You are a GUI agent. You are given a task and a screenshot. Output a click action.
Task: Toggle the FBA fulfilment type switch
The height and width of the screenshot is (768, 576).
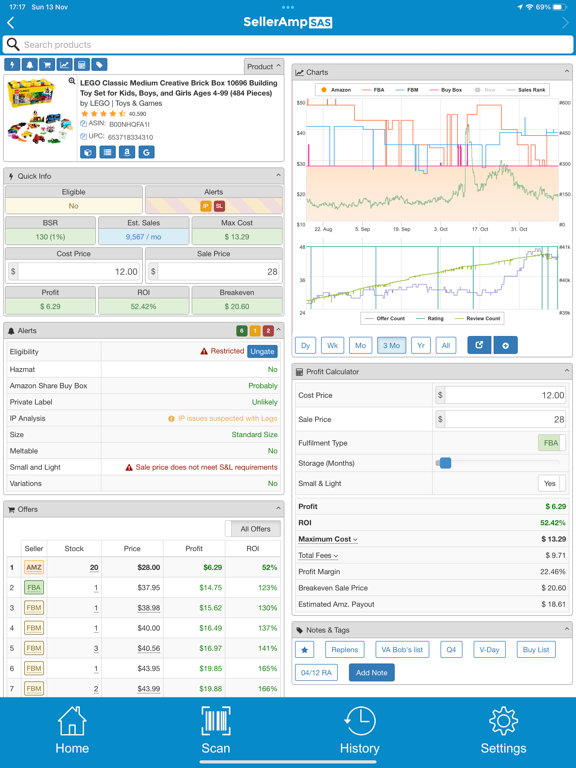[552, 443]
